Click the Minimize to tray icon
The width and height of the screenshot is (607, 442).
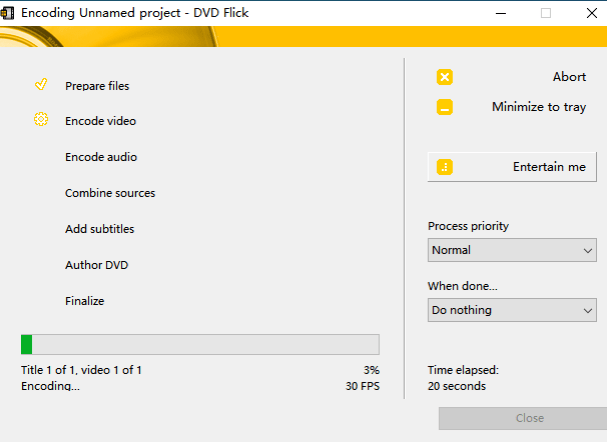(445, 107)
